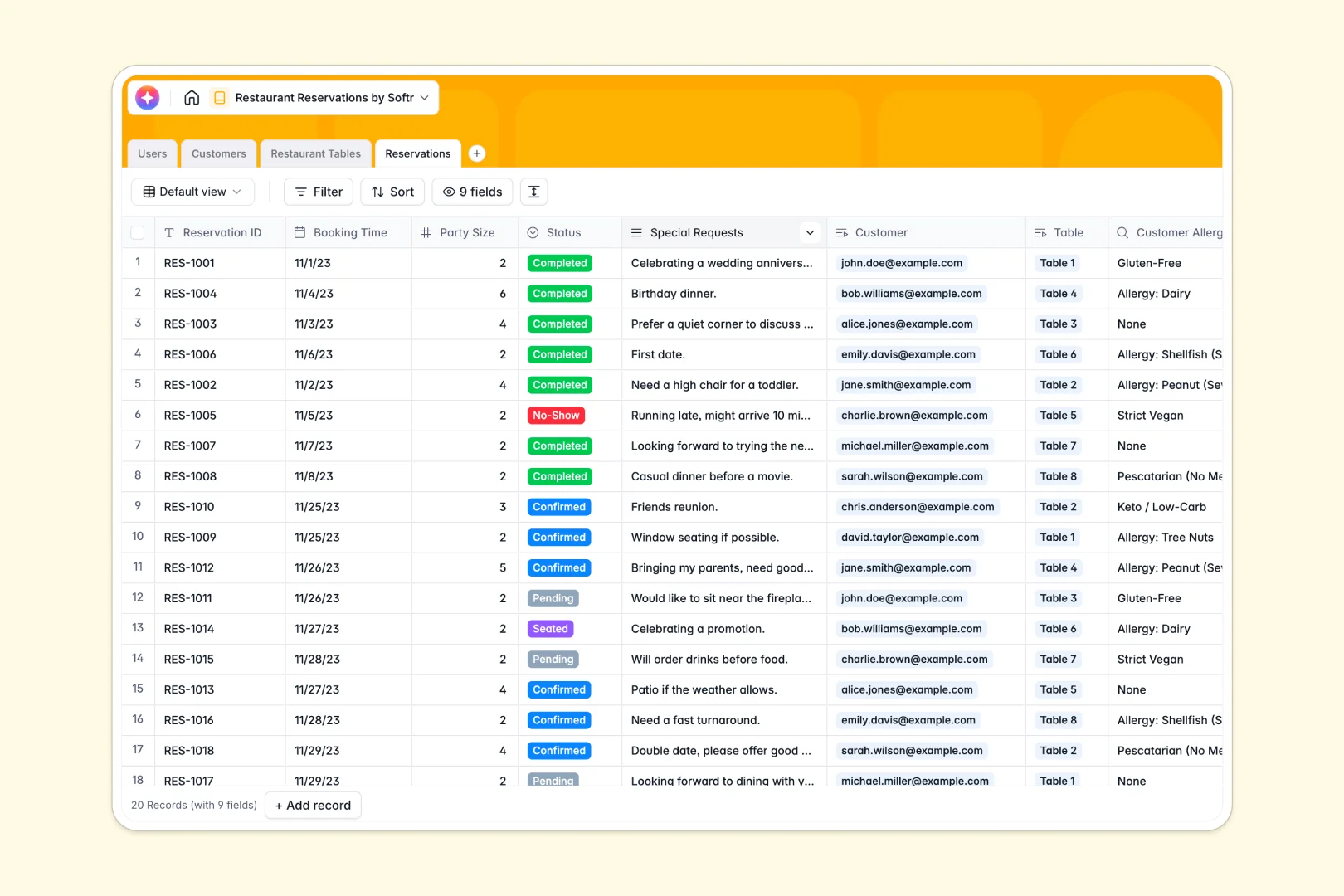
Task: Click the Booking Time column header
Action: coord(348,233)
